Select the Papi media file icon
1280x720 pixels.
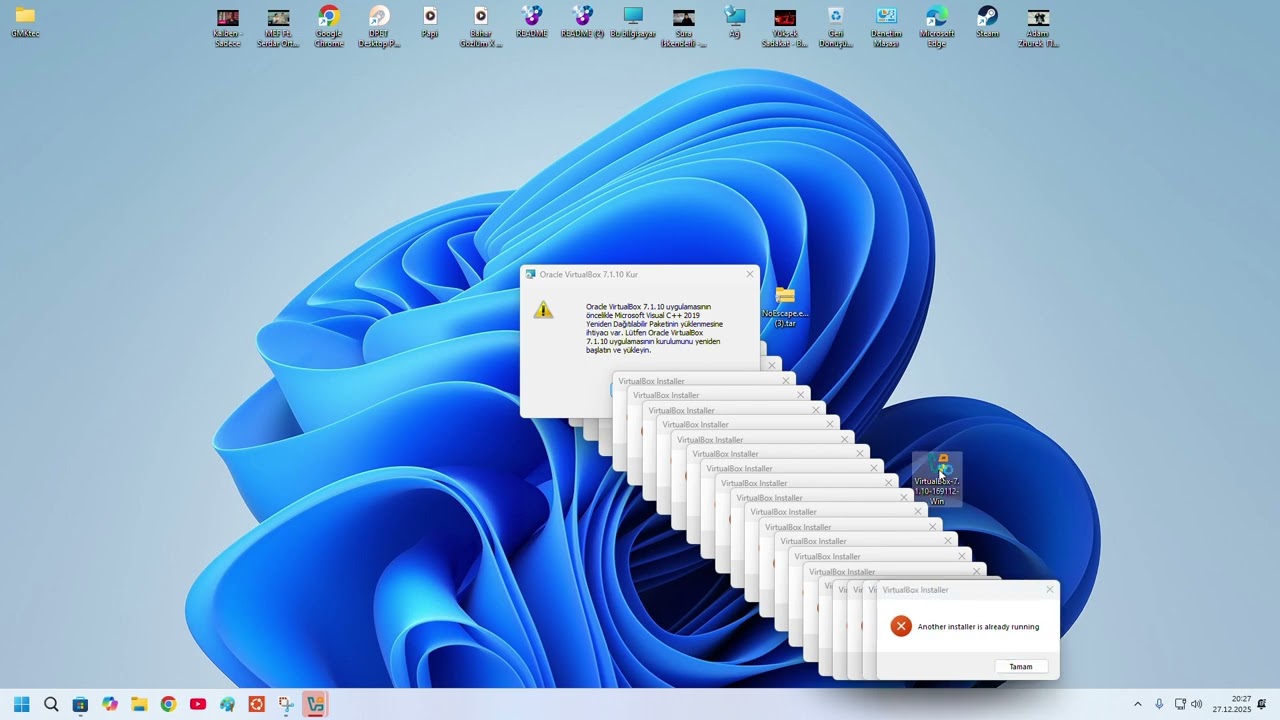(430, 23)
